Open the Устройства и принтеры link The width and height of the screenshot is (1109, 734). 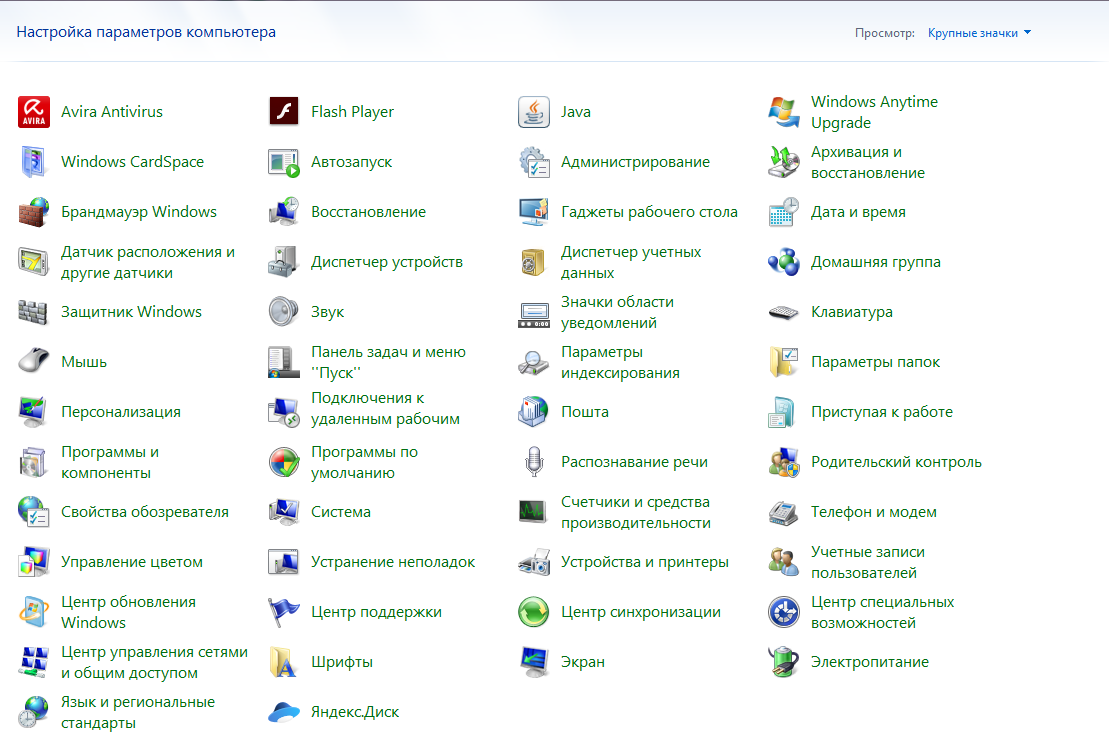645,562
